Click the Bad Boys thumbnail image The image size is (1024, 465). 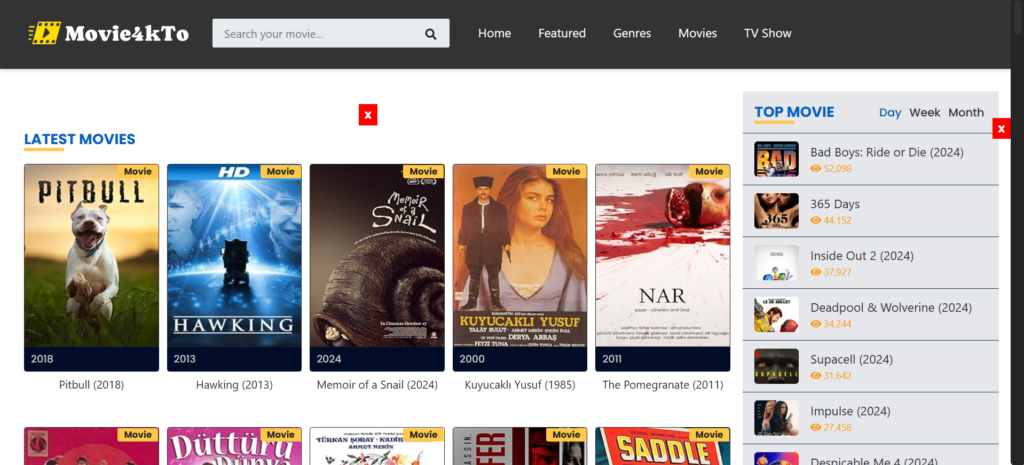coord(776,159)
